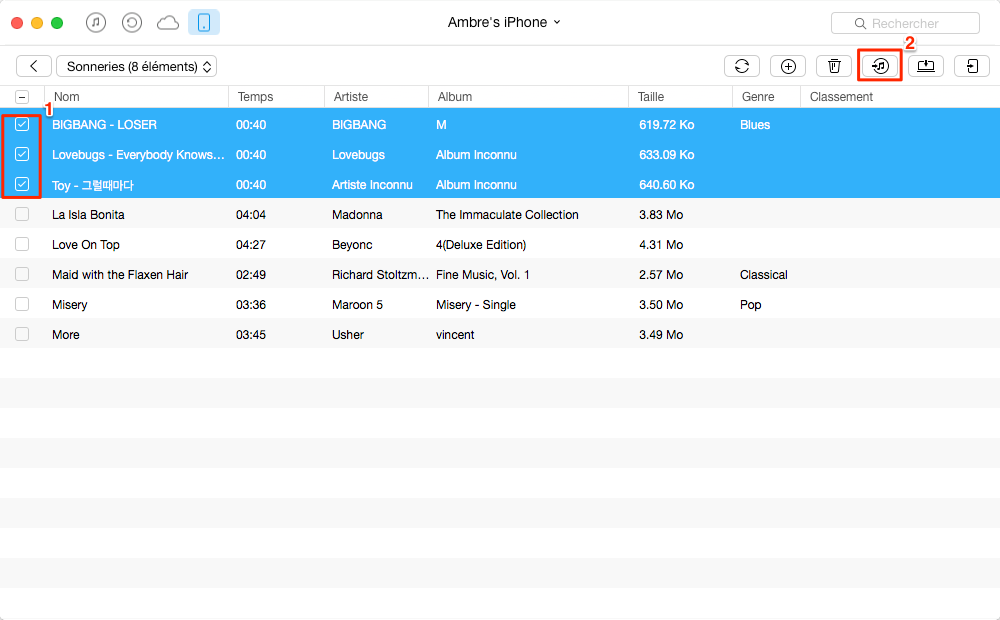Refresh the ringtone list
The image size is (1000, 620).
pos(742,66)
